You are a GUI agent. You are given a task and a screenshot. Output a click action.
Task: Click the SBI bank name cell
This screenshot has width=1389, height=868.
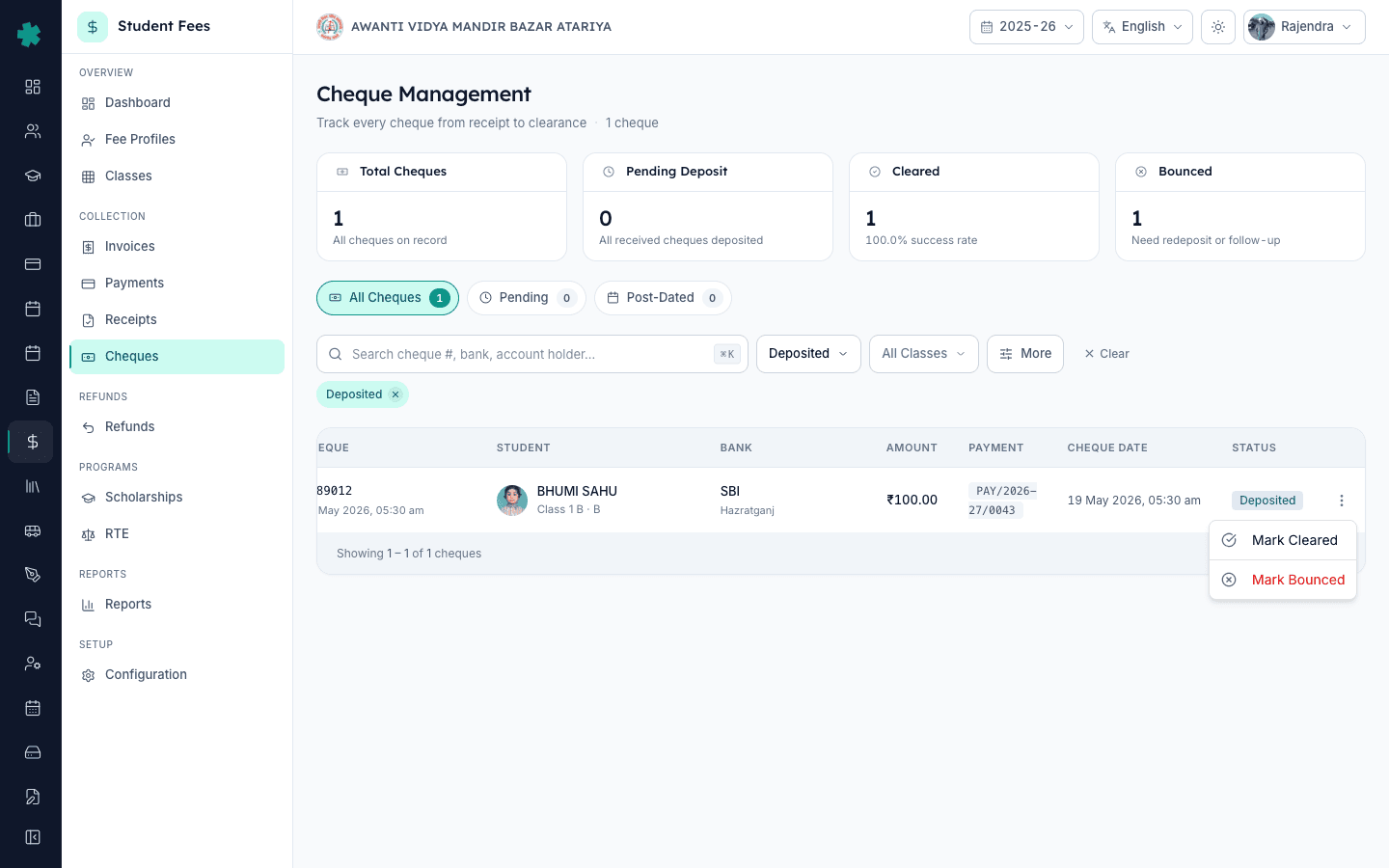point(730,491)
